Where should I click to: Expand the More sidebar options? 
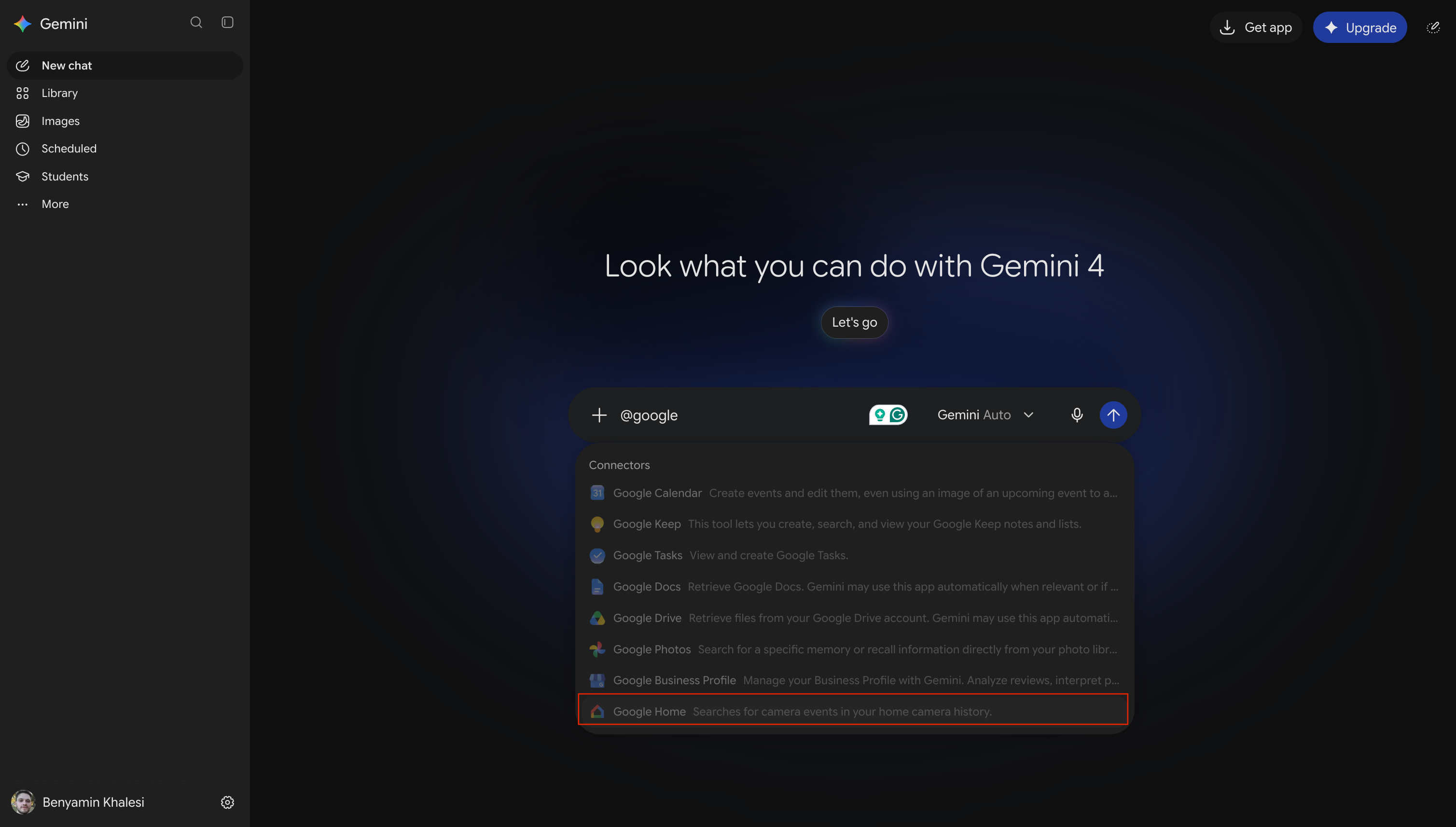[125, 204]
